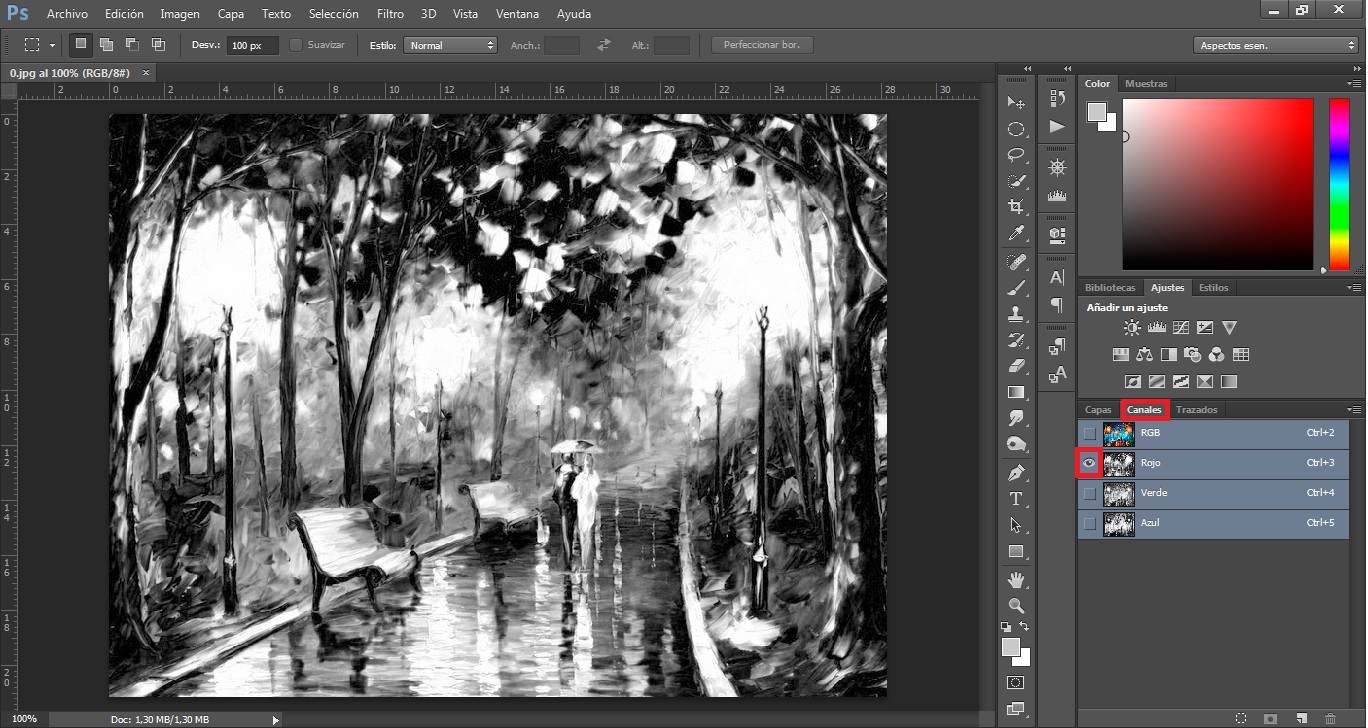Show the RGB composite channel
The image size is (1368, 728).
[1089, 433]
